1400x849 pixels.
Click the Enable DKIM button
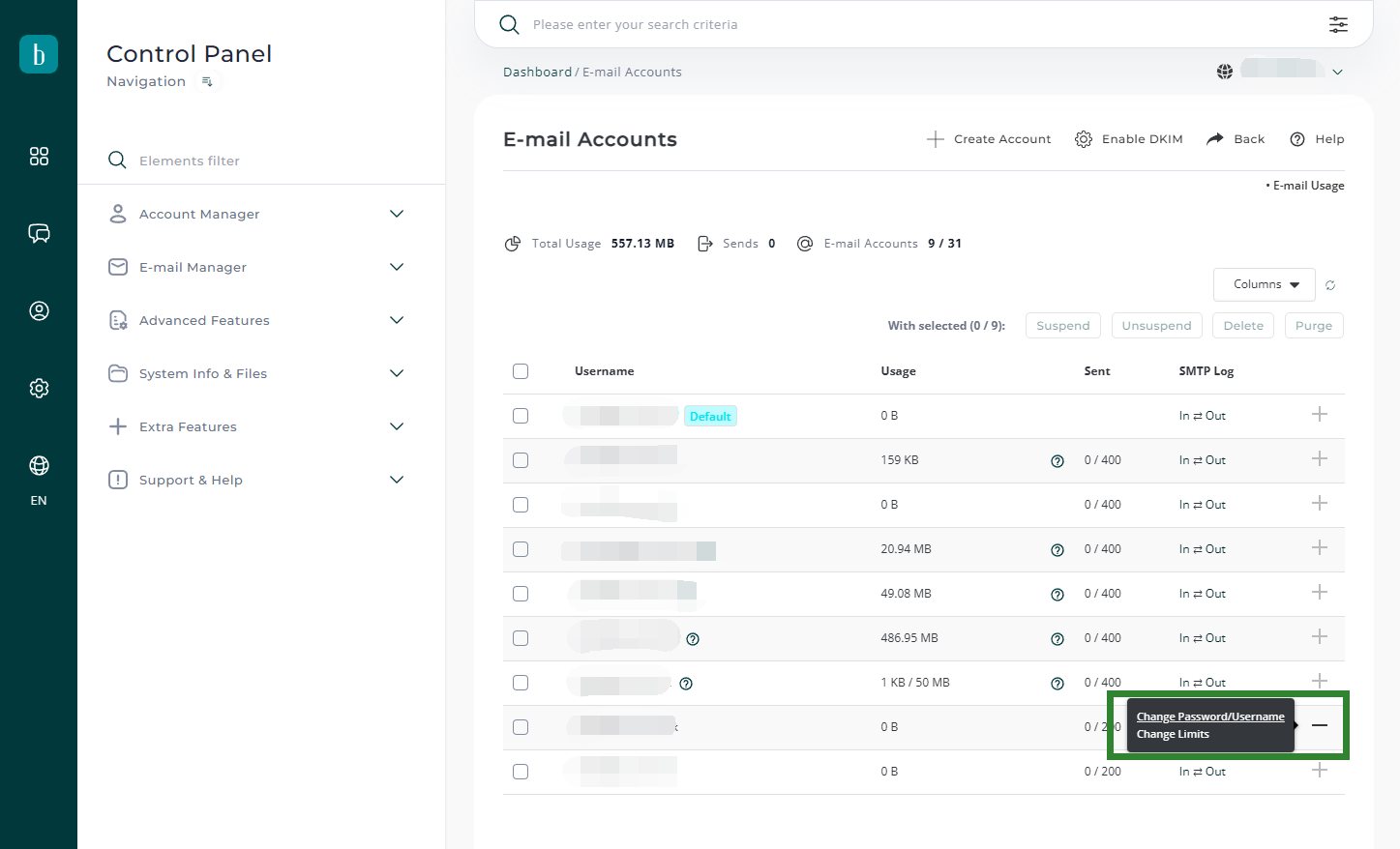(x=1129, y=139)
